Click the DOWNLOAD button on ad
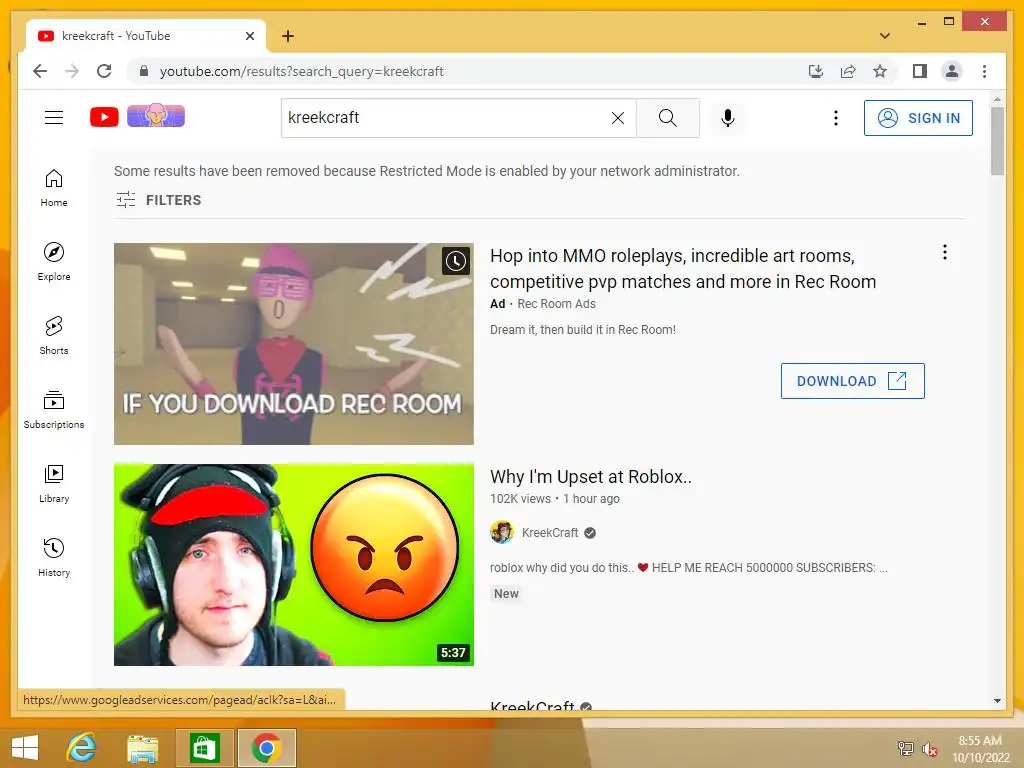The image size is (1024, 768). pyautogui.click(x=853, y=381)
